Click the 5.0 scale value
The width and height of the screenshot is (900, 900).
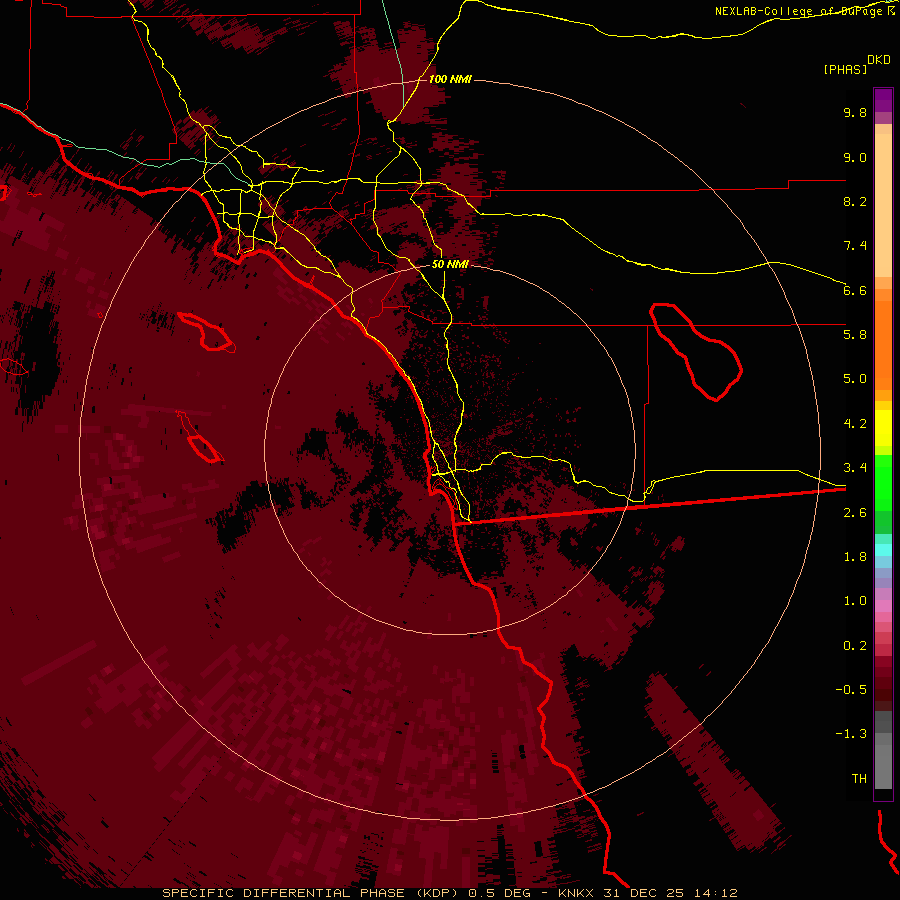coord(855,379)
